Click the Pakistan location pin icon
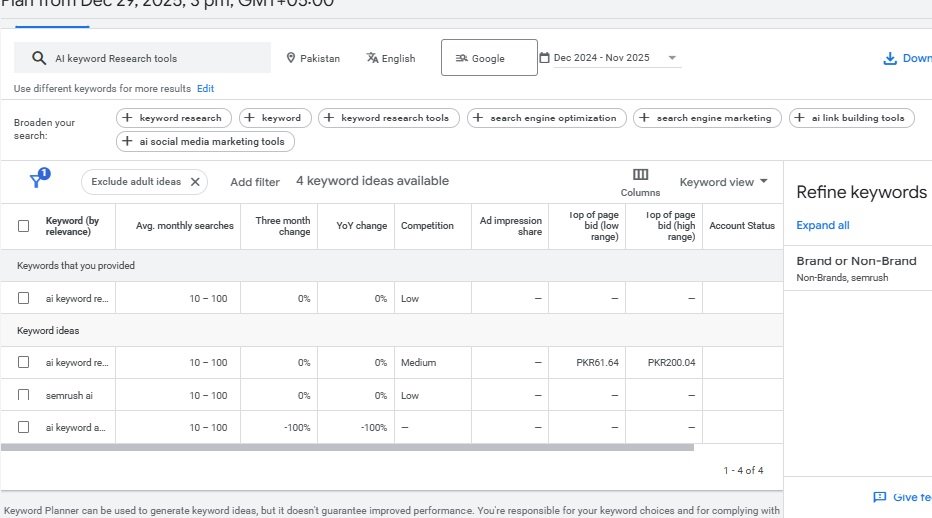Screen dimensions: 932x518 (x=291, y=58)
